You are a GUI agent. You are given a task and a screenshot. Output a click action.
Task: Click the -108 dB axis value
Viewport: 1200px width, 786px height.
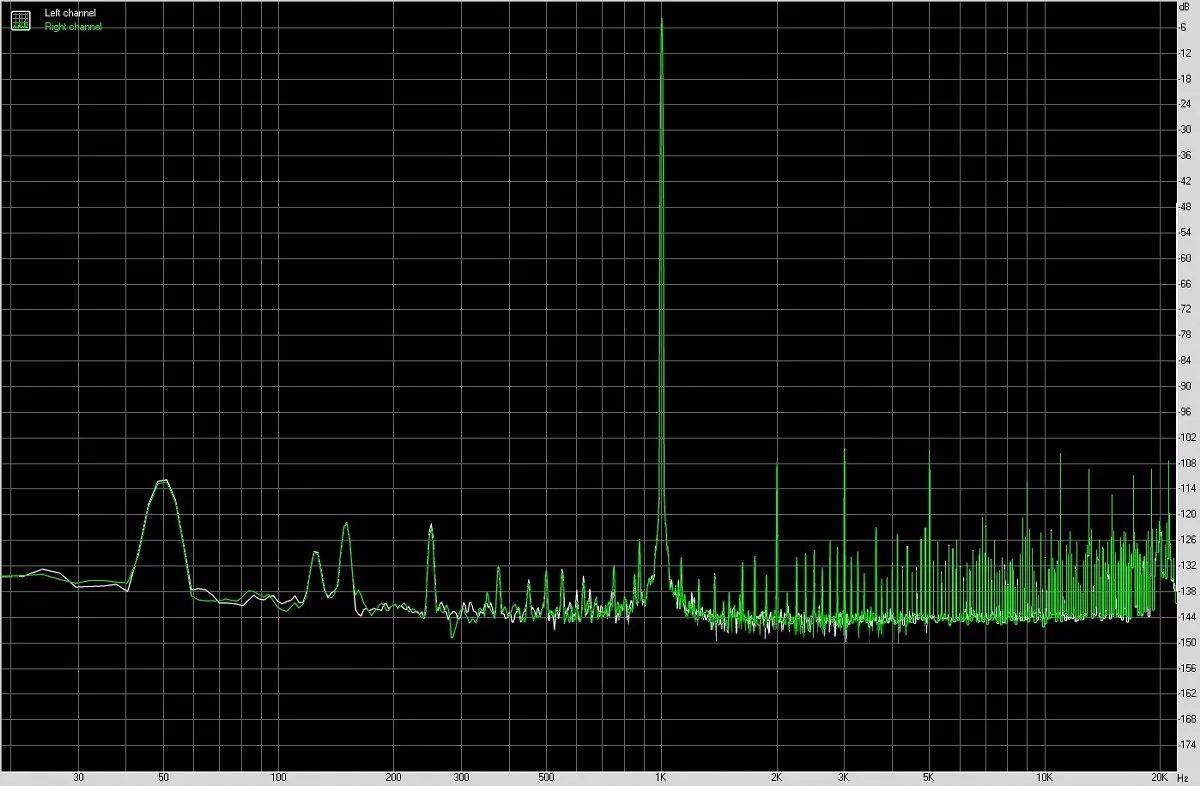tap(1188, 462)
